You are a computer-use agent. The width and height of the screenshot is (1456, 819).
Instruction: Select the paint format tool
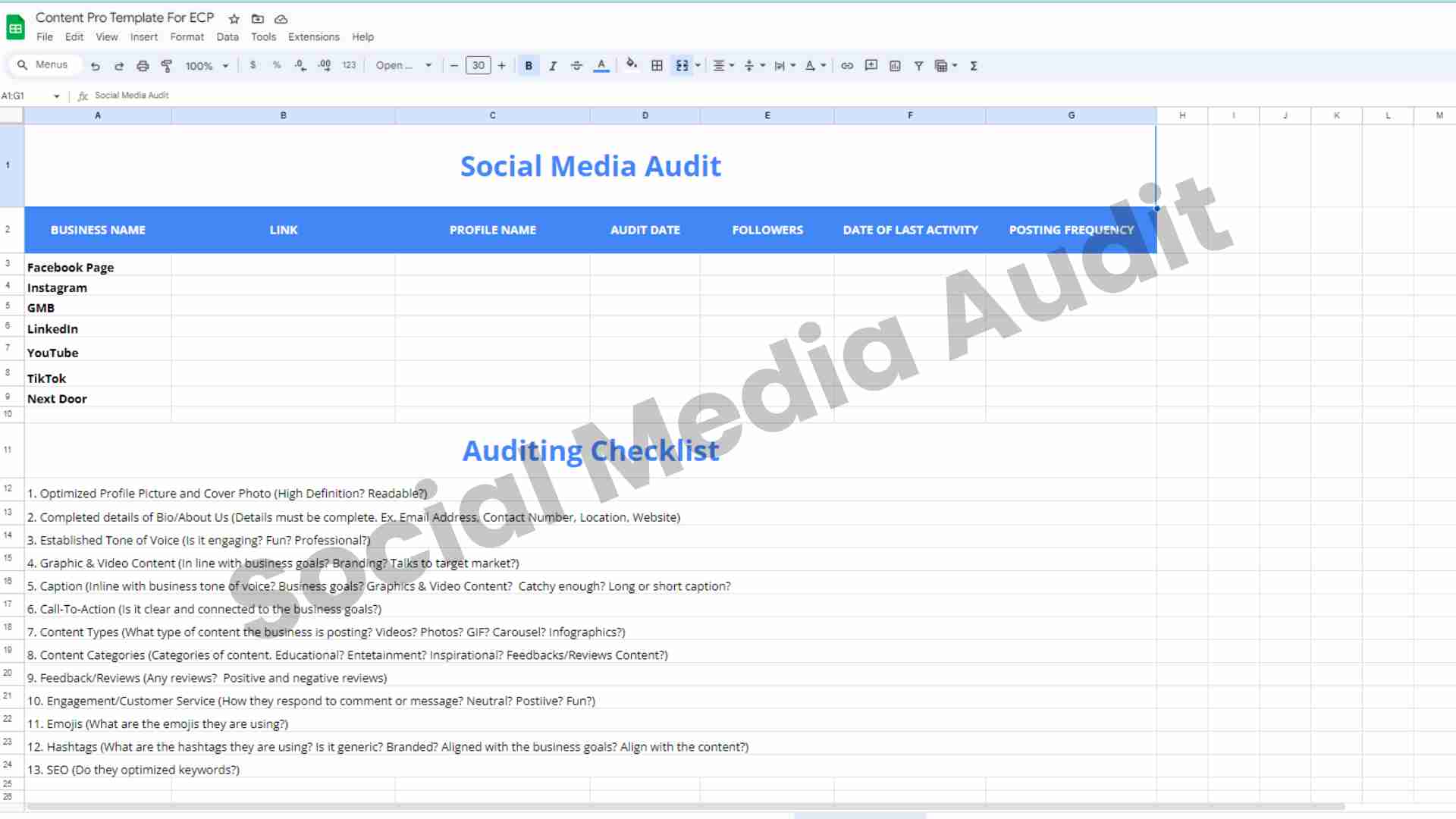click(x=167, y=66)
